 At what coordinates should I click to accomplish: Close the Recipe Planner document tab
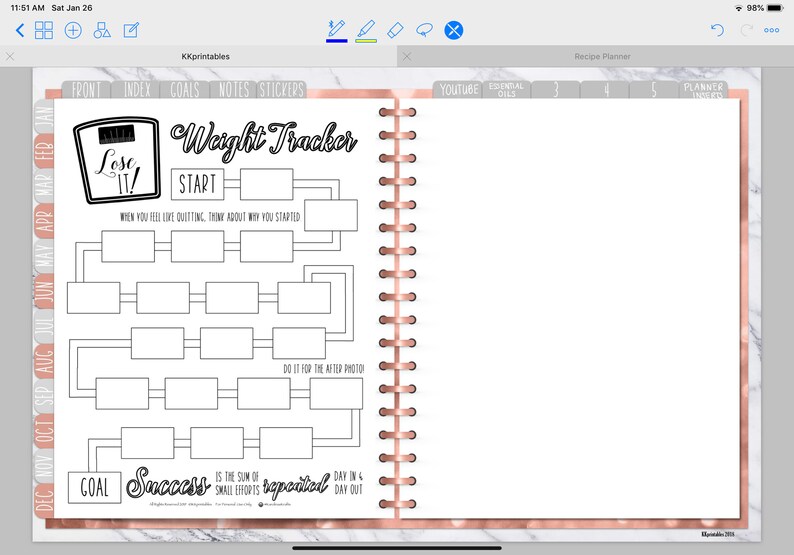pos(407,56)
